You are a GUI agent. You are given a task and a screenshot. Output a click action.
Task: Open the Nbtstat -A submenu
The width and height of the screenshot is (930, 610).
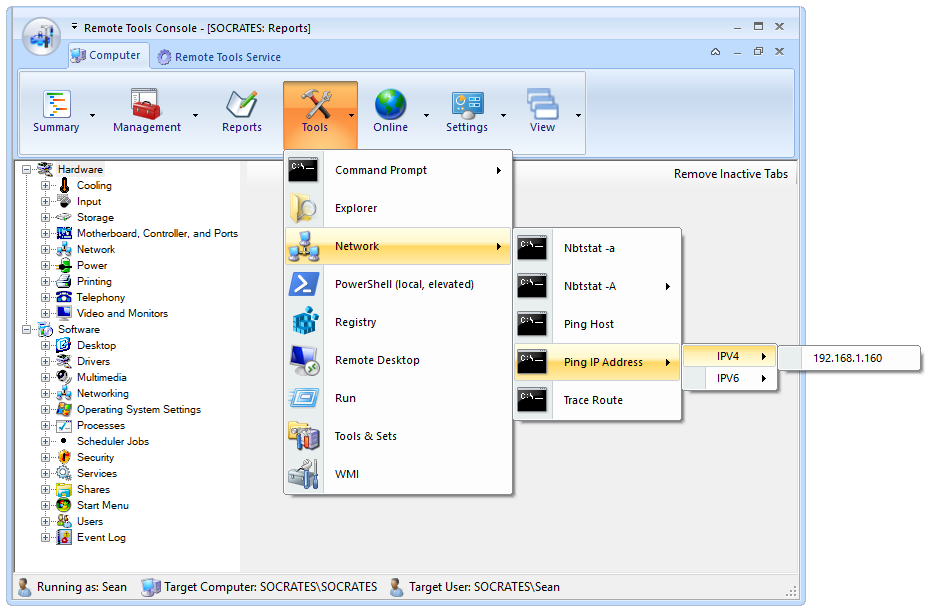[597, 286]
